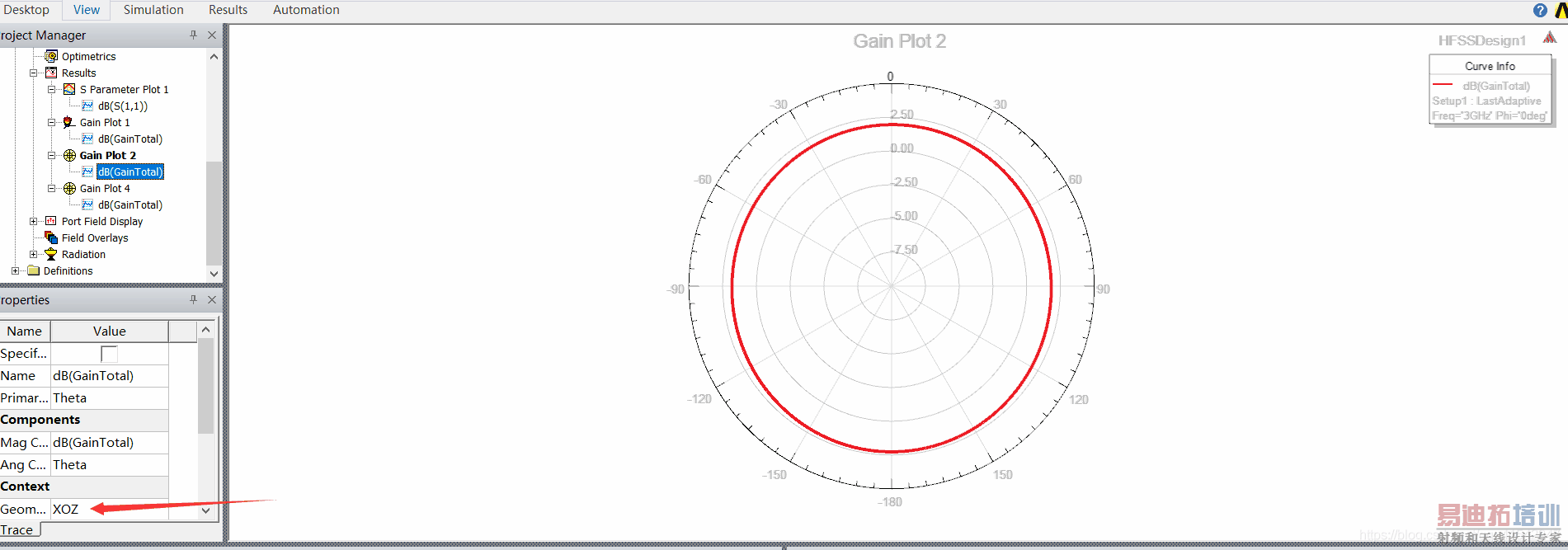
Task: Open the Results ribbon tab
Action: point(228,10)
